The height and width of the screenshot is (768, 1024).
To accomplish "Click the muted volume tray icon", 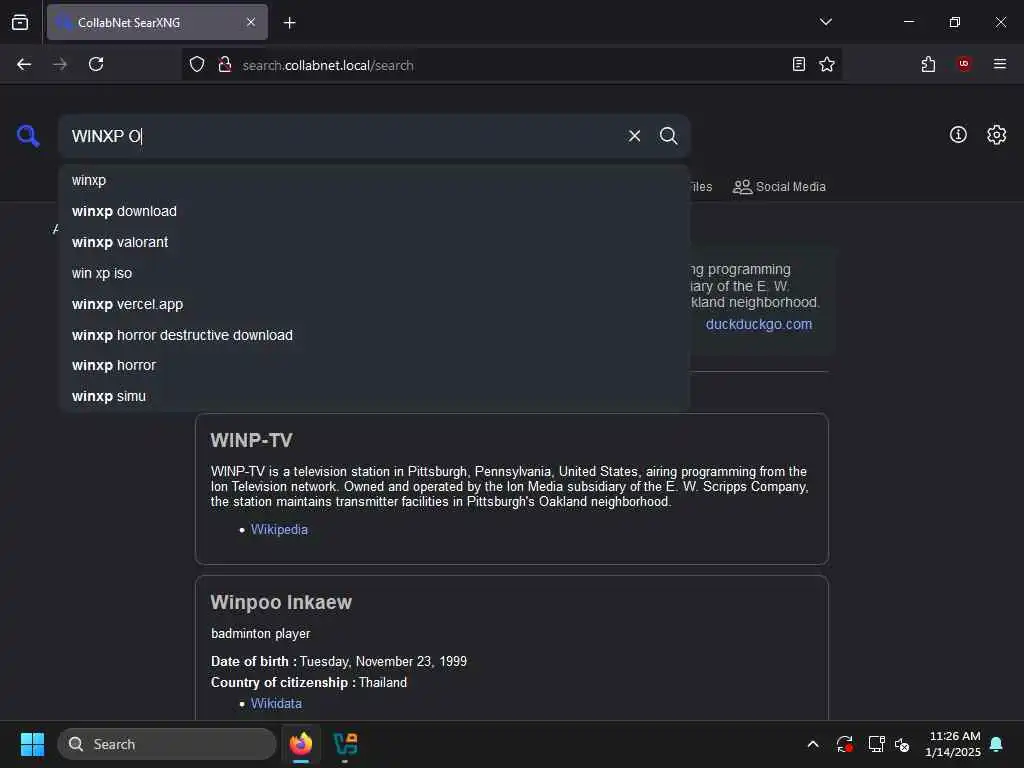I will [902, 744].
